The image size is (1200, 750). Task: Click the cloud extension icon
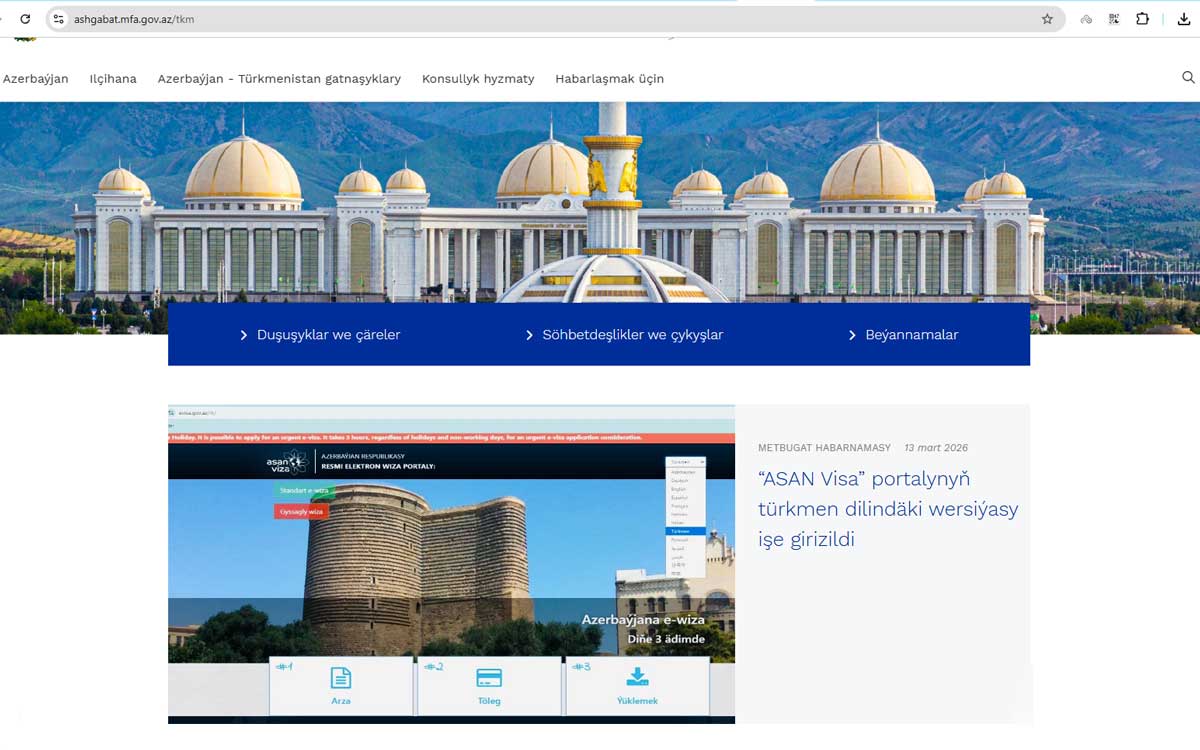(1086, 19)
